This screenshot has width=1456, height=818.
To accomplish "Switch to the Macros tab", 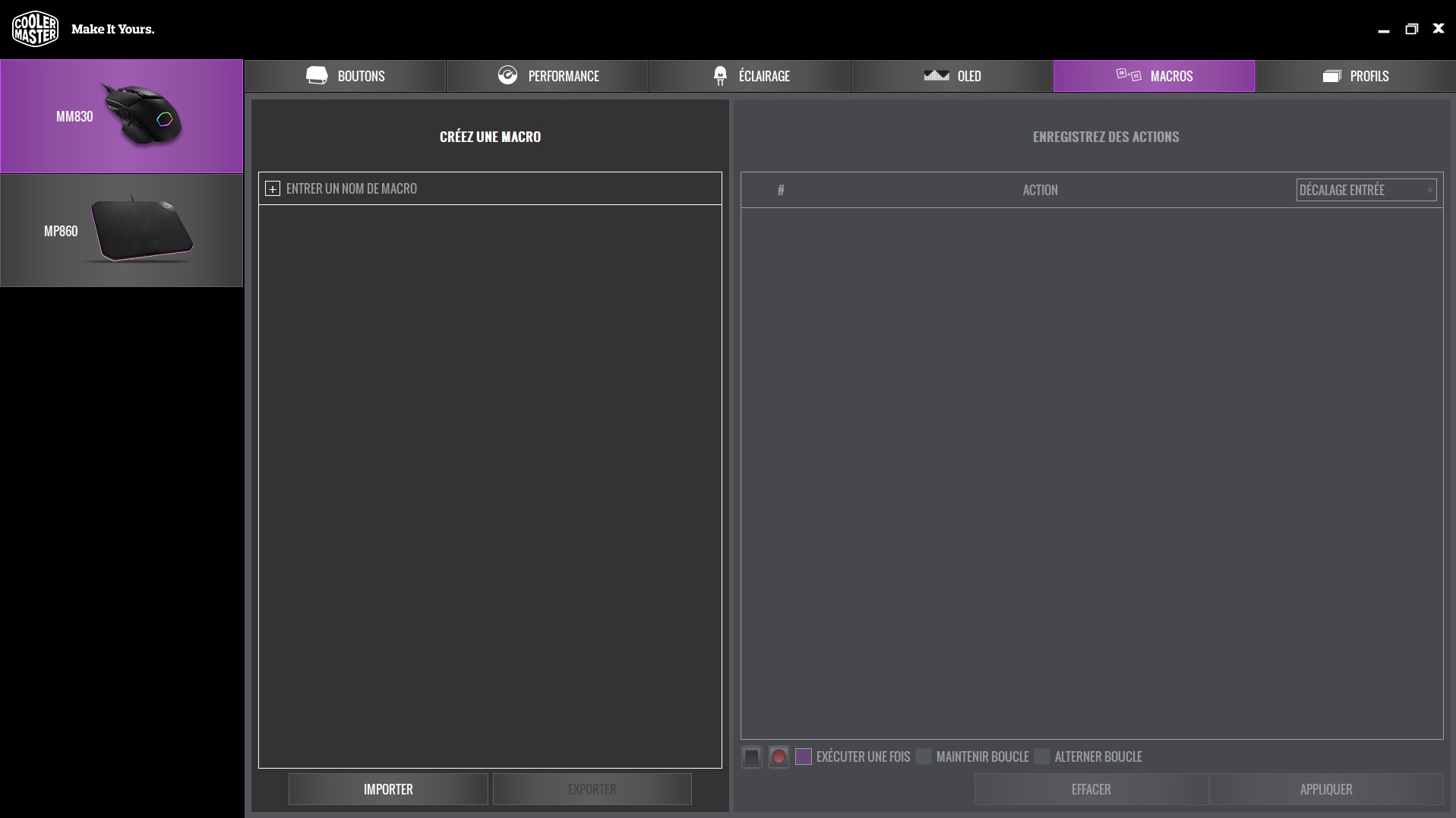I will 1154,76.
